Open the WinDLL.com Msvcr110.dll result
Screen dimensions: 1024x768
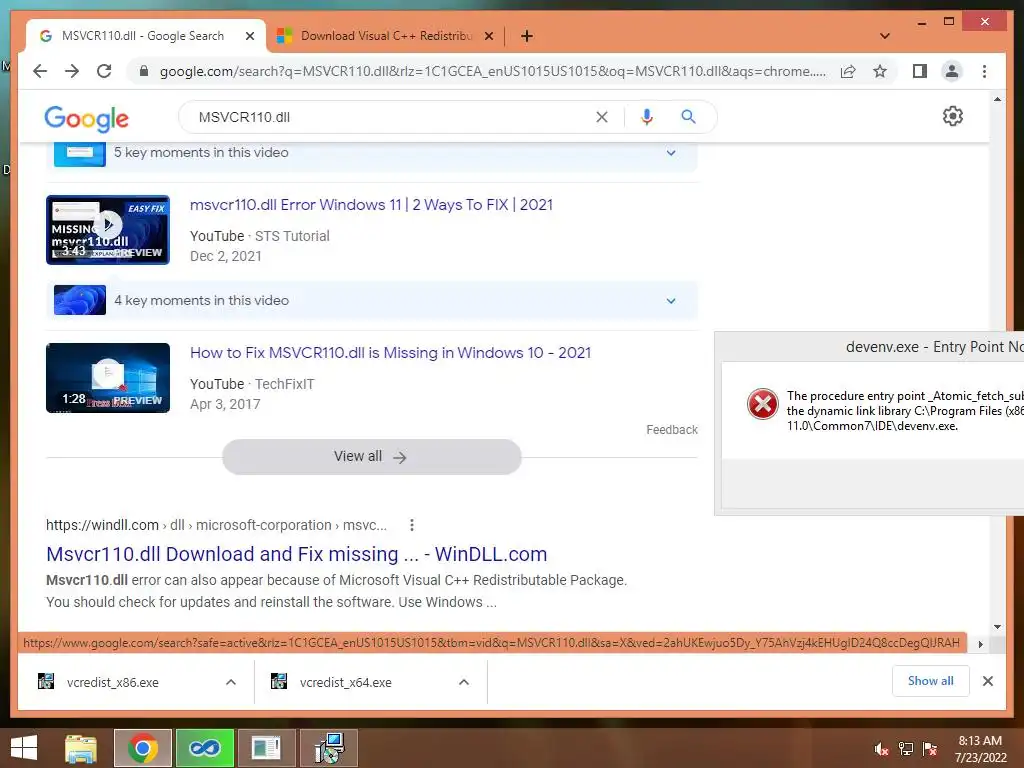click(296, 554)
